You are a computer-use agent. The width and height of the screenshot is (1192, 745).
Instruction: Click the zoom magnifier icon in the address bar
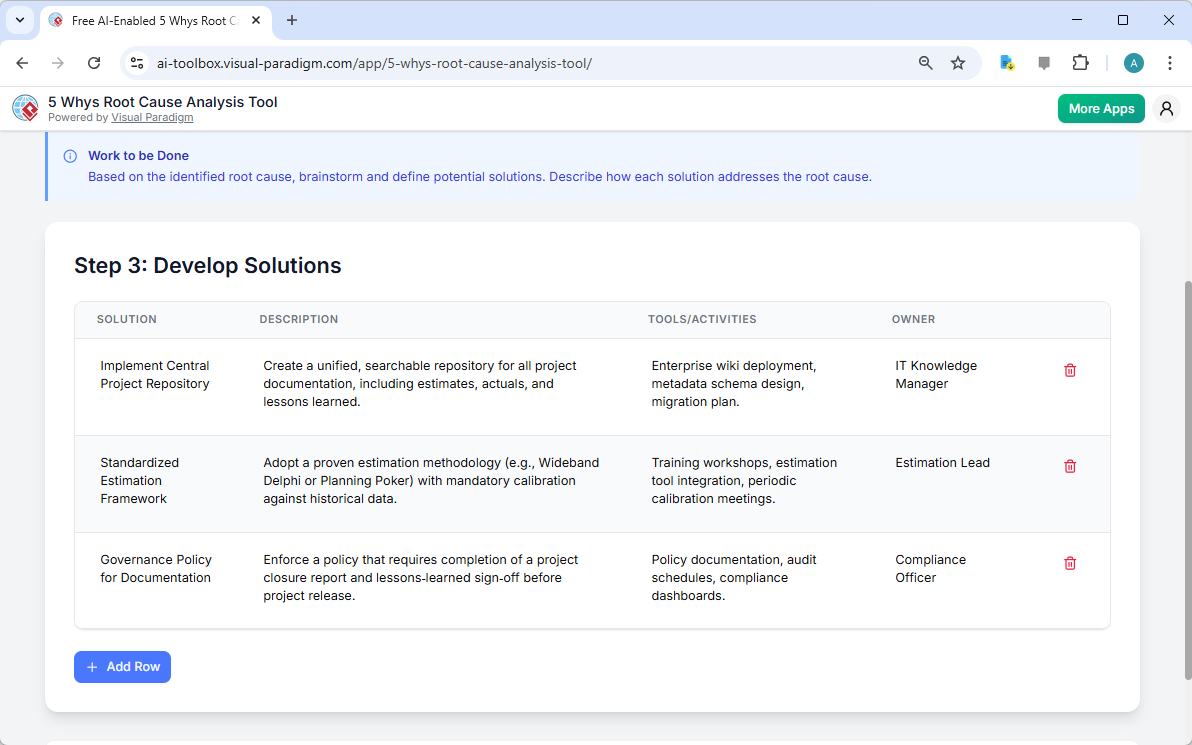click(x=925, y=62)
